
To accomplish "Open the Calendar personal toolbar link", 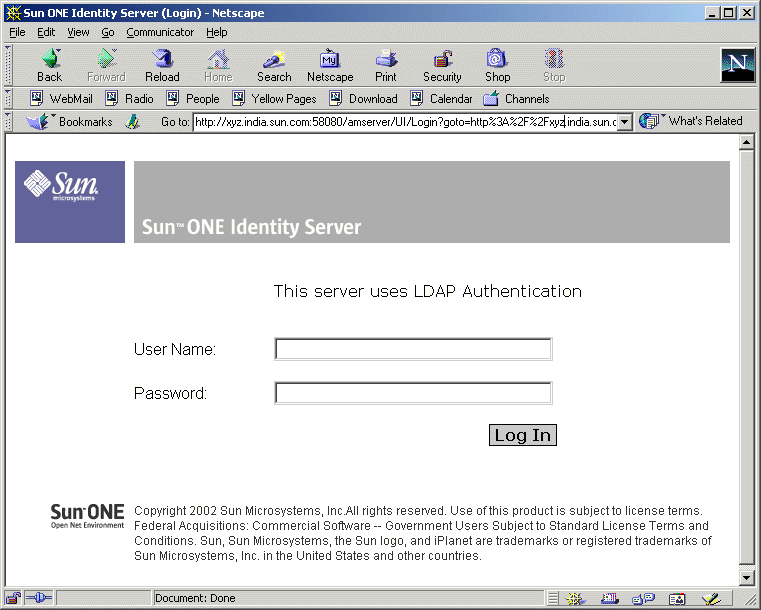I will click(x=441, y=99).
